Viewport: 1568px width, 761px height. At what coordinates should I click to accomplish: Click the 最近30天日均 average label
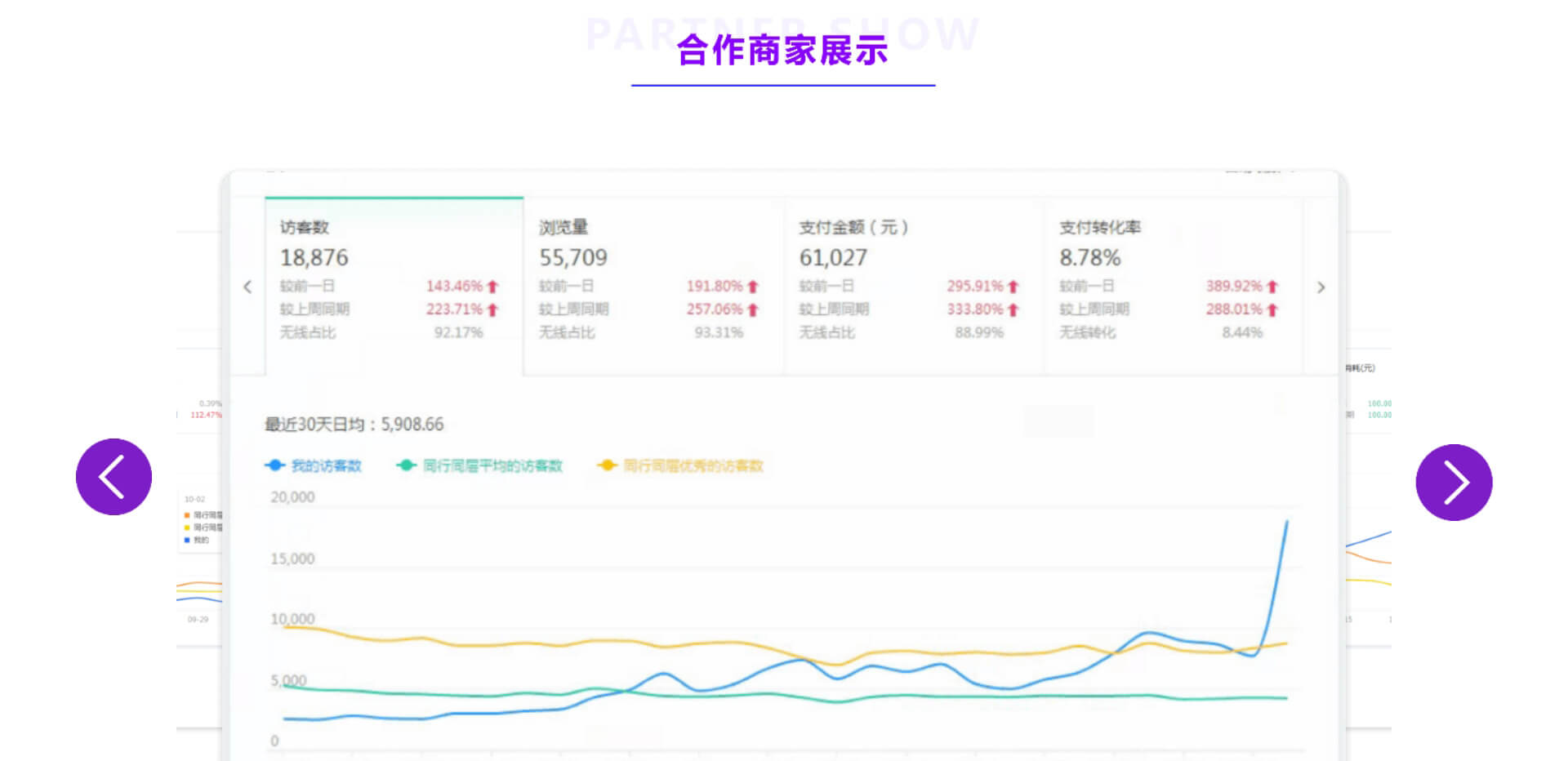pos(354,425)
